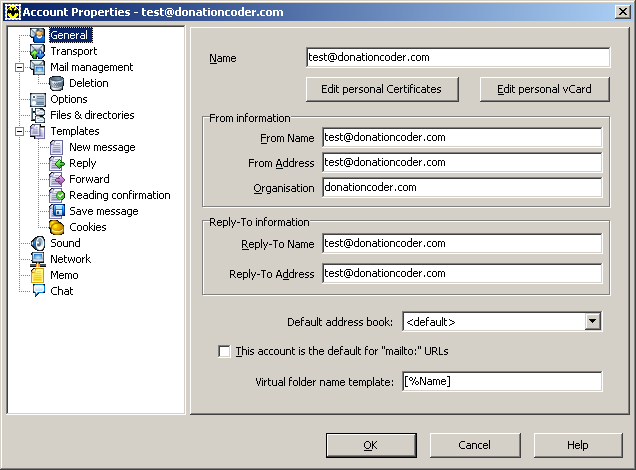Enable default account for mailto URLs checkbox
Viewport: 636px width, 470px height.
tap(224, 351)
